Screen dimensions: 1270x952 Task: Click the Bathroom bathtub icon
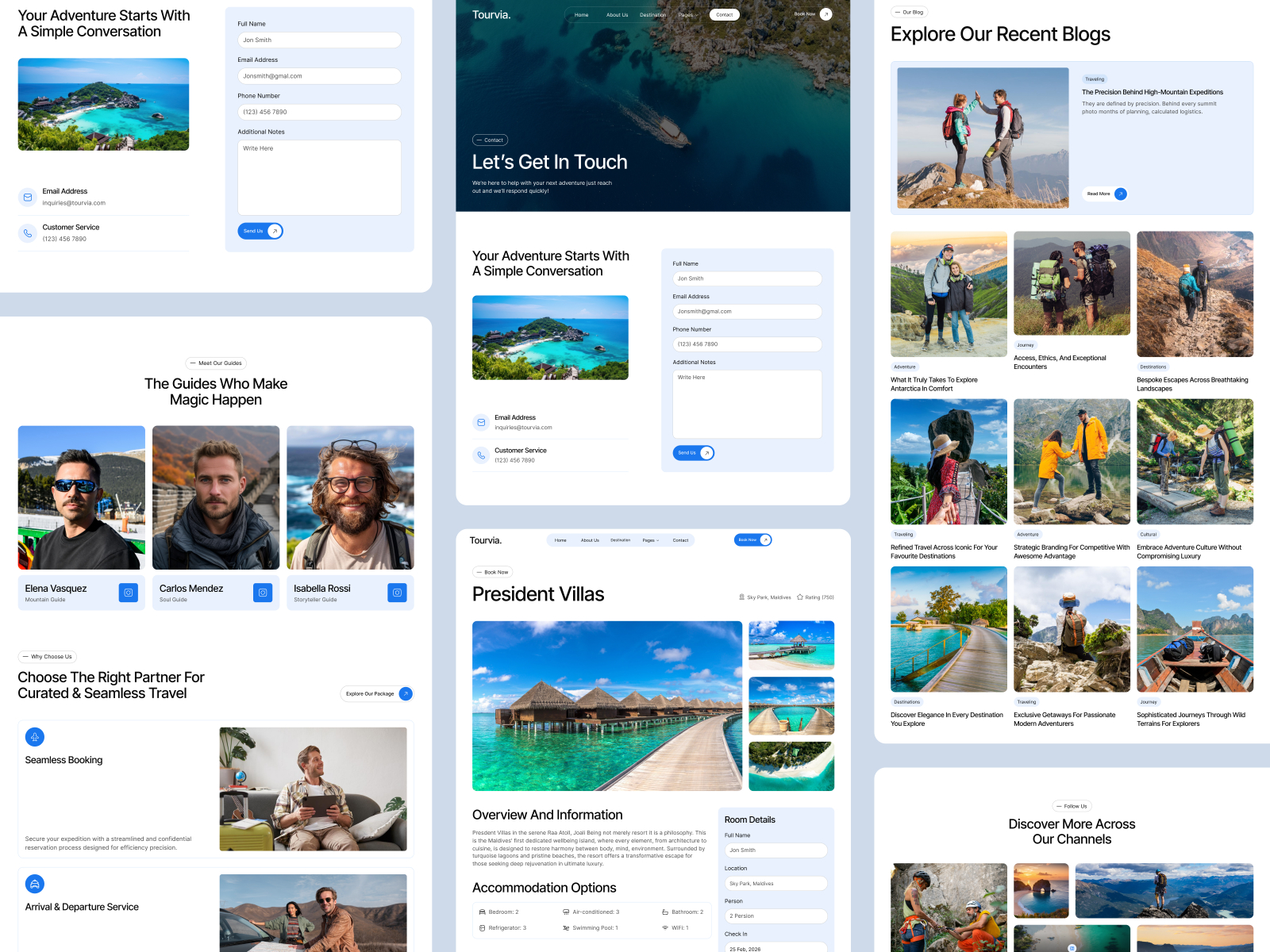tap(665, 912)
